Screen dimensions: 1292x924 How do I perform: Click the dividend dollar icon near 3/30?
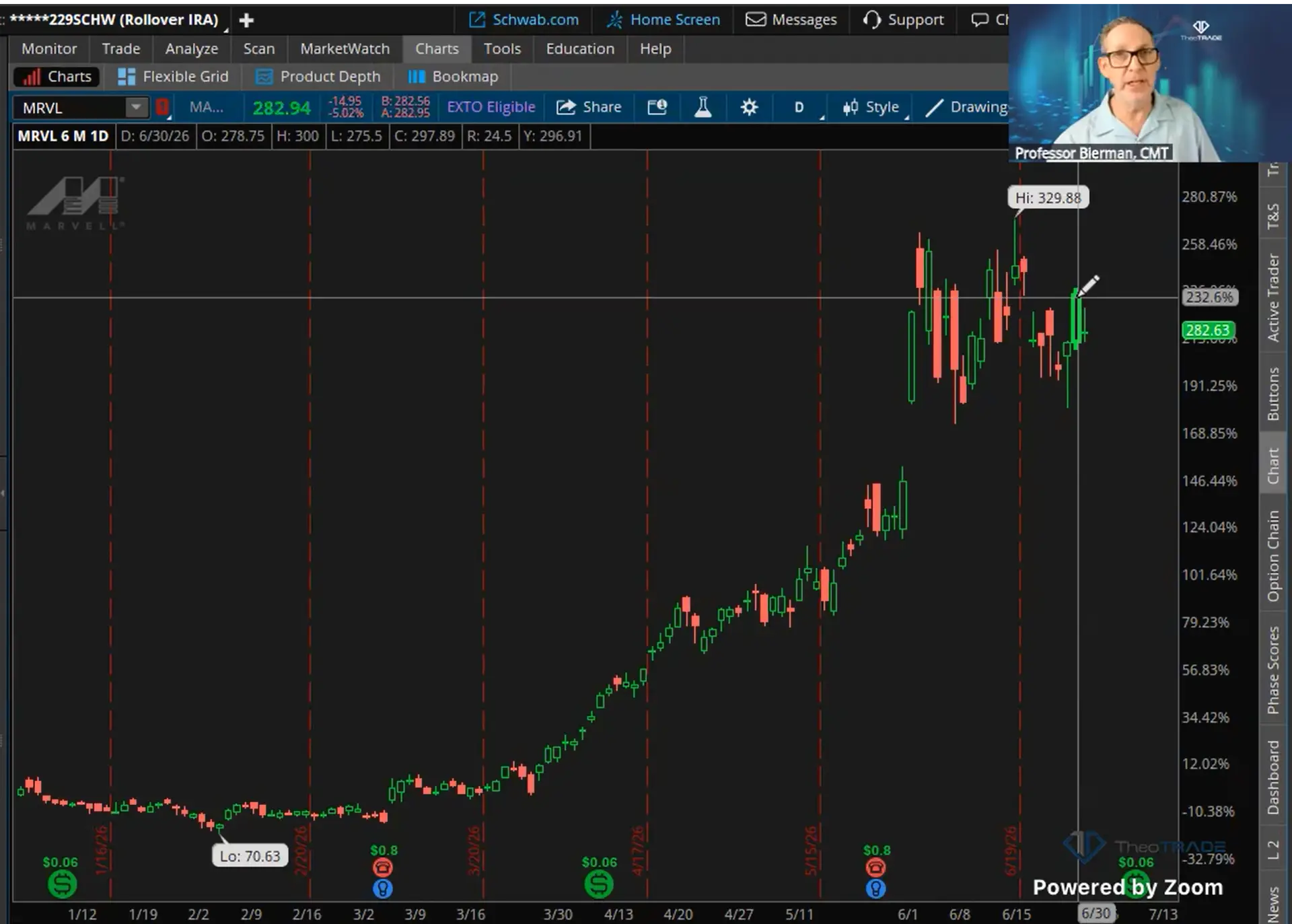(599, 884)
